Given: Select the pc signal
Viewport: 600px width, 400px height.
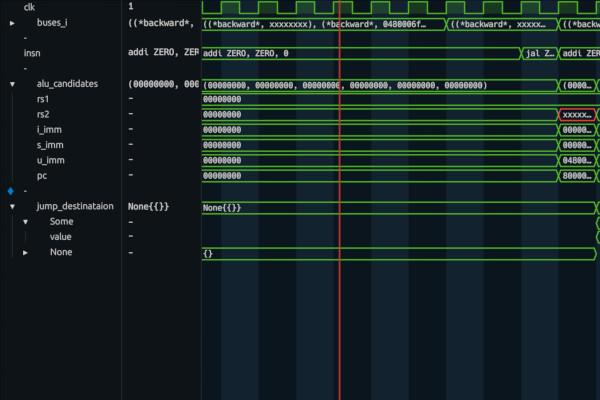Looking at the screenshot, I should 42,175.
